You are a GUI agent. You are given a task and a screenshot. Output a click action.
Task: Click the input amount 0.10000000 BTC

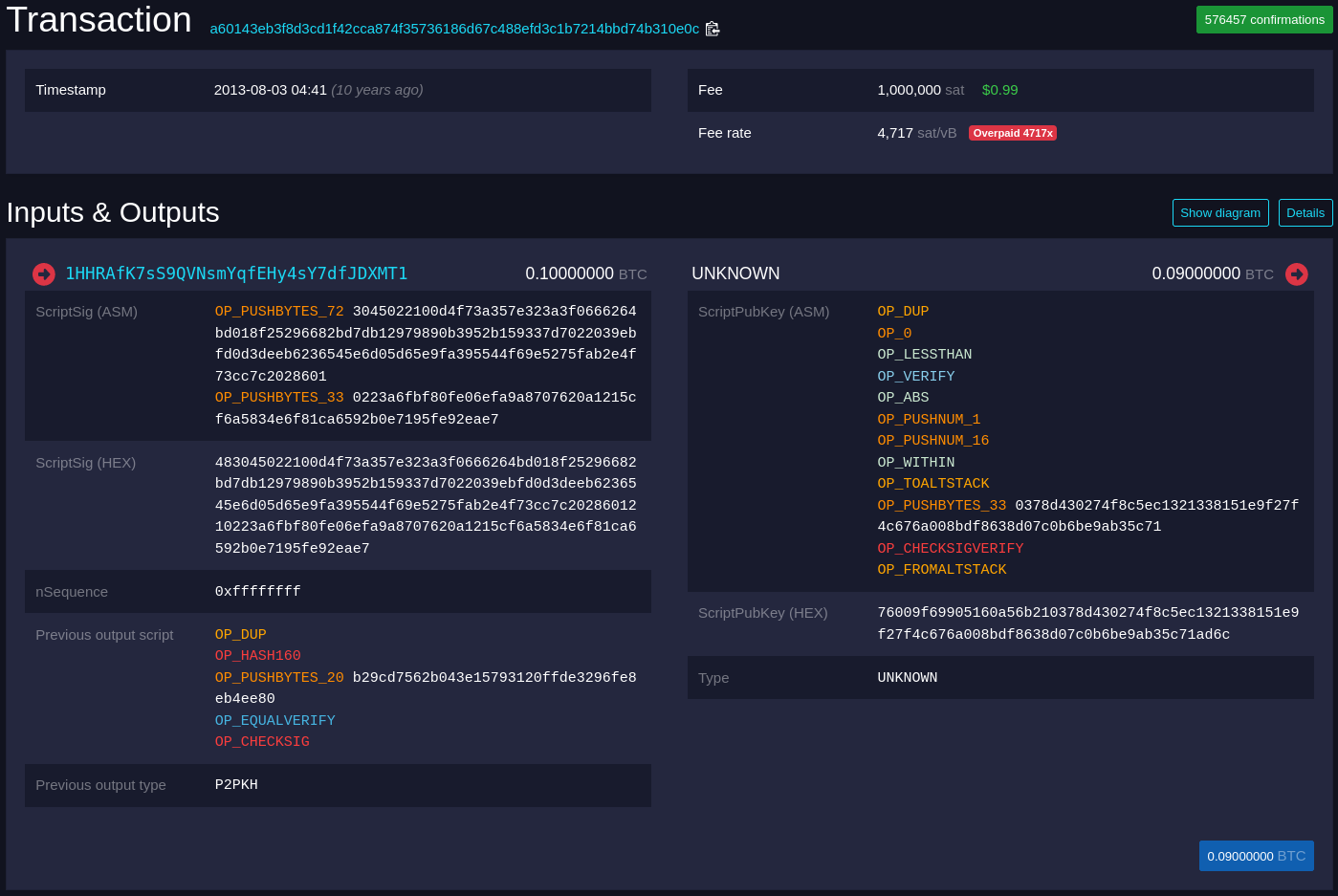click(x=585, y=274)
